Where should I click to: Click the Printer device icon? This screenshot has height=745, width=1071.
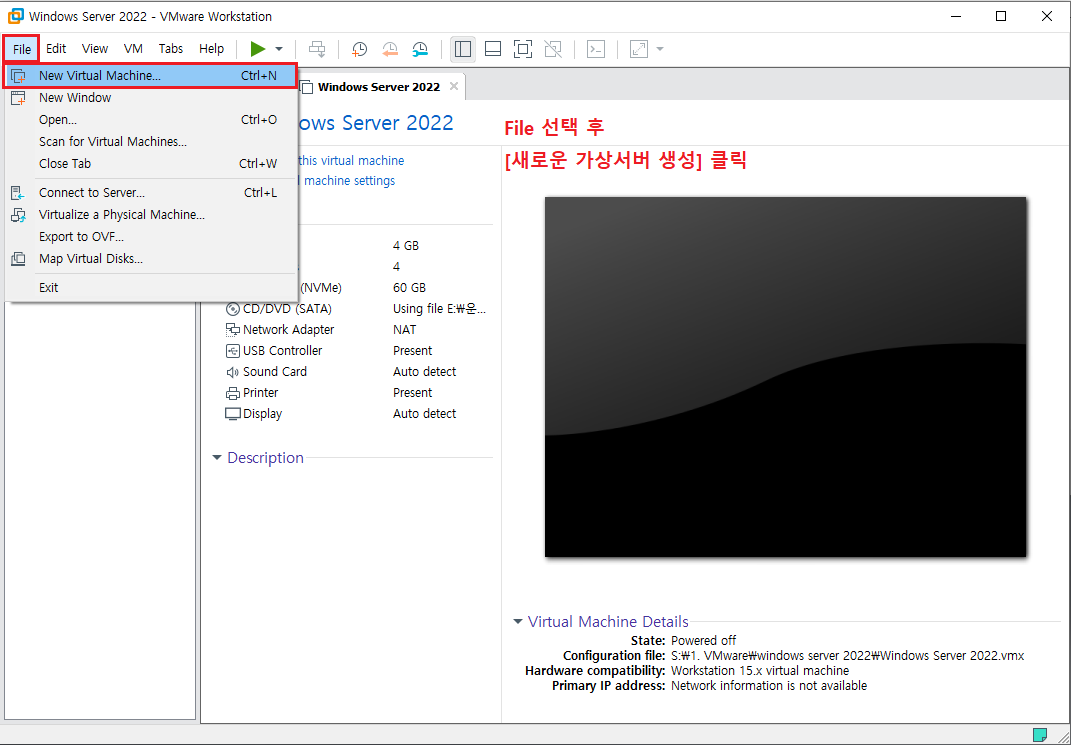point(233,393)
